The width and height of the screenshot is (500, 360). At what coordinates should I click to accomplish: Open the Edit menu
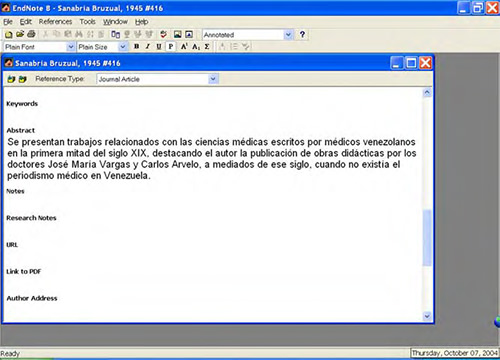[x=26, y=22]
